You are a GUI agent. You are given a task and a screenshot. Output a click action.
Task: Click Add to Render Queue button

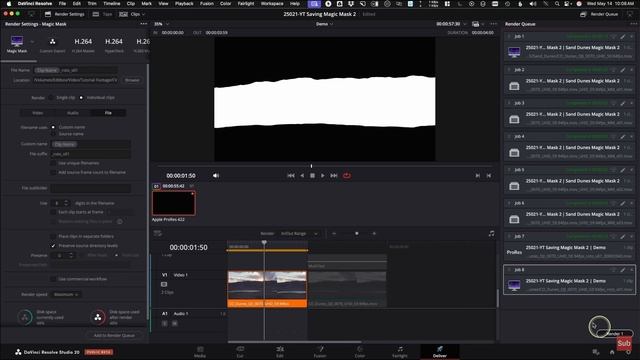pos(114,335)
